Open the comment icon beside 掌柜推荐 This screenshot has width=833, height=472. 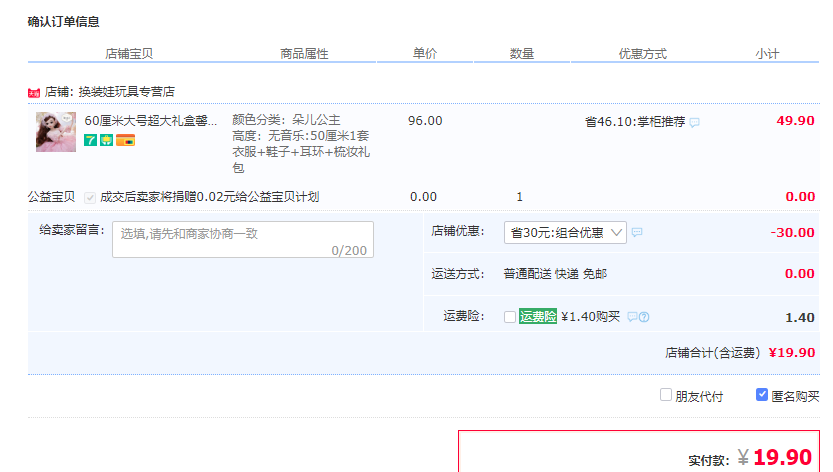click(694, 123)
